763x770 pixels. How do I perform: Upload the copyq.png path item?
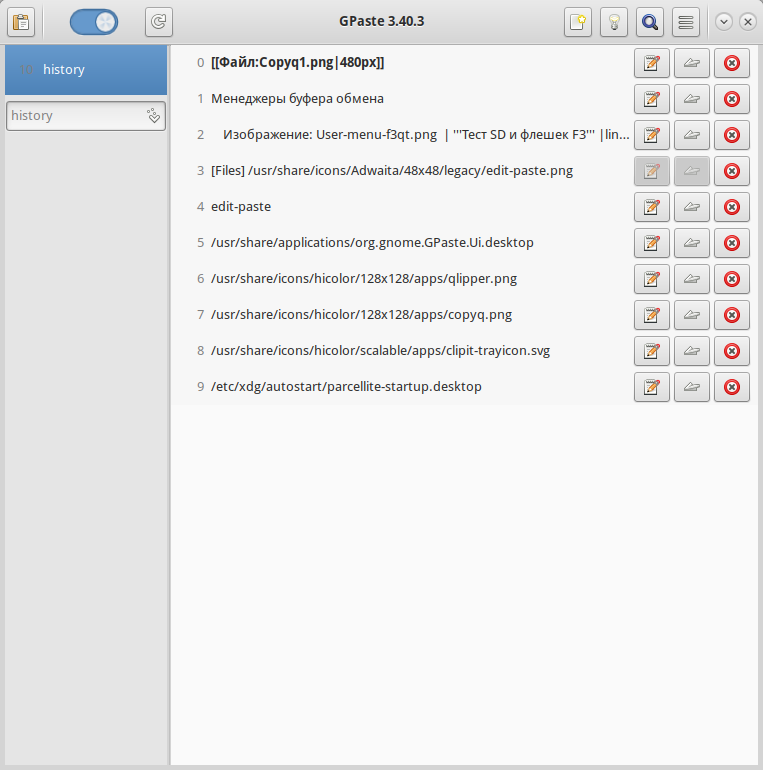tap(692, 315)
